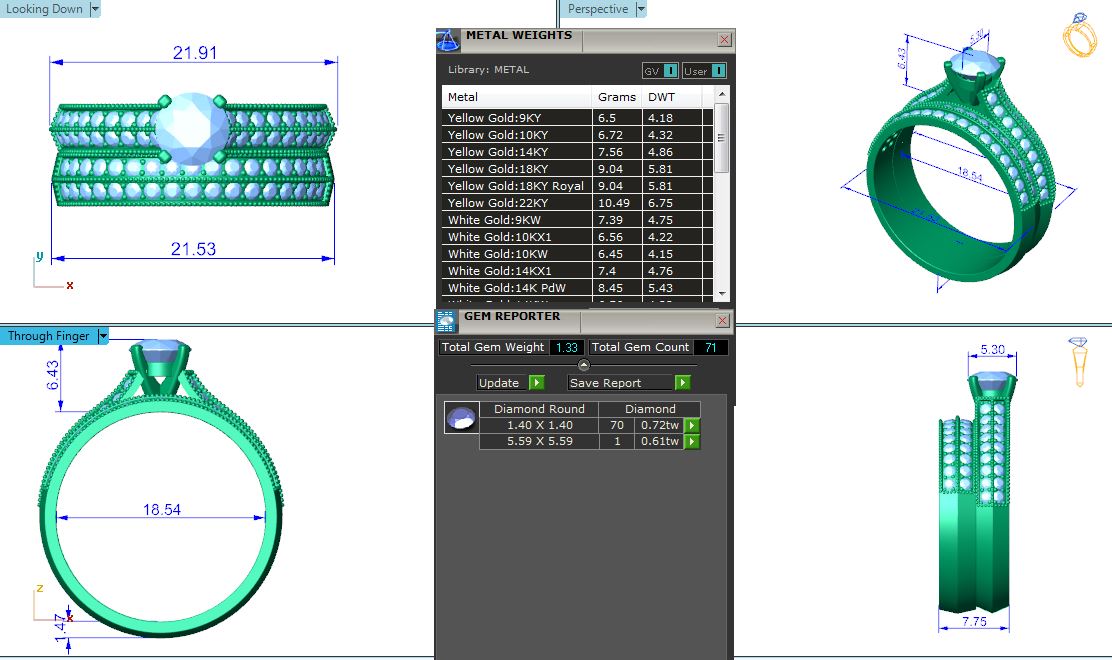Click the Diamond Round gem thumbnail
The height and width of the screenshot is (660, 1112).
click(x=461, y=419)
